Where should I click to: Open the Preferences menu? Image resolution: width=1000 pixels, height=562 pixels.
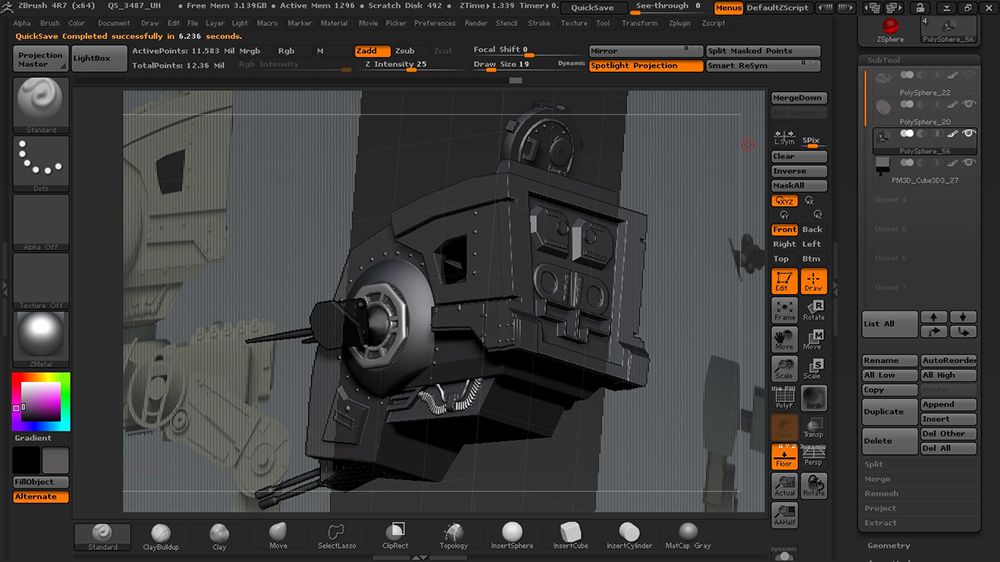pos(435,23)
